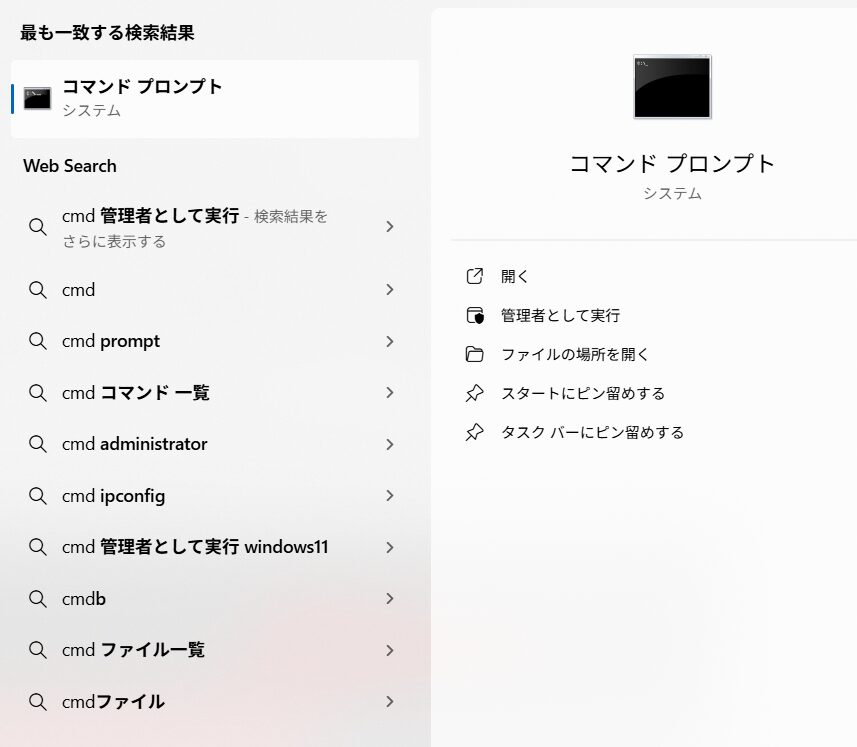Click the pin icon for スタートにピン留めする

click(x=474, y=393)
